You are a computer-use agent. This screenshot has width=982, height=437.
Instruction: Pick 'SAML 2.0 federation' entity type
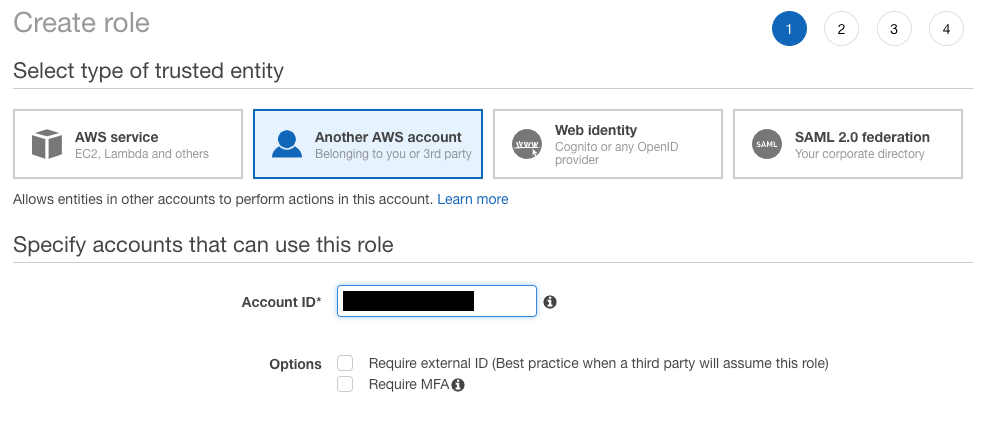pyautogui.click(x=862, y=137)
